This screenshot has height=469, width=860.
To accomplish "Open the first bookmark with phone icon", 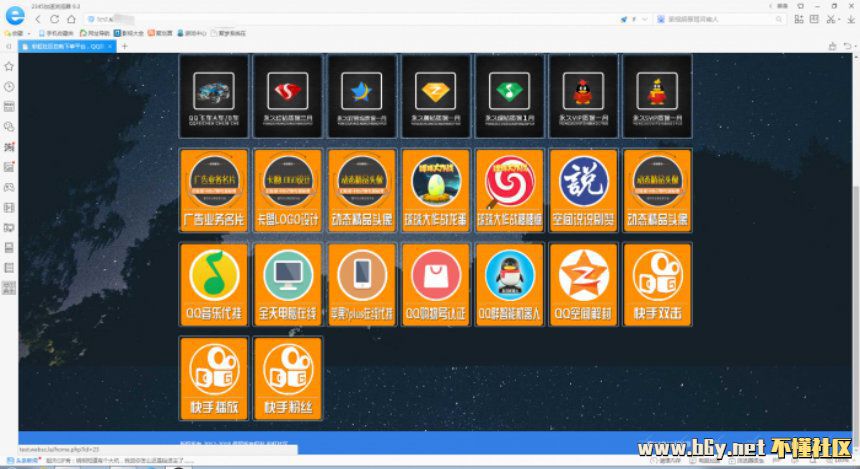I will (56, 33).
